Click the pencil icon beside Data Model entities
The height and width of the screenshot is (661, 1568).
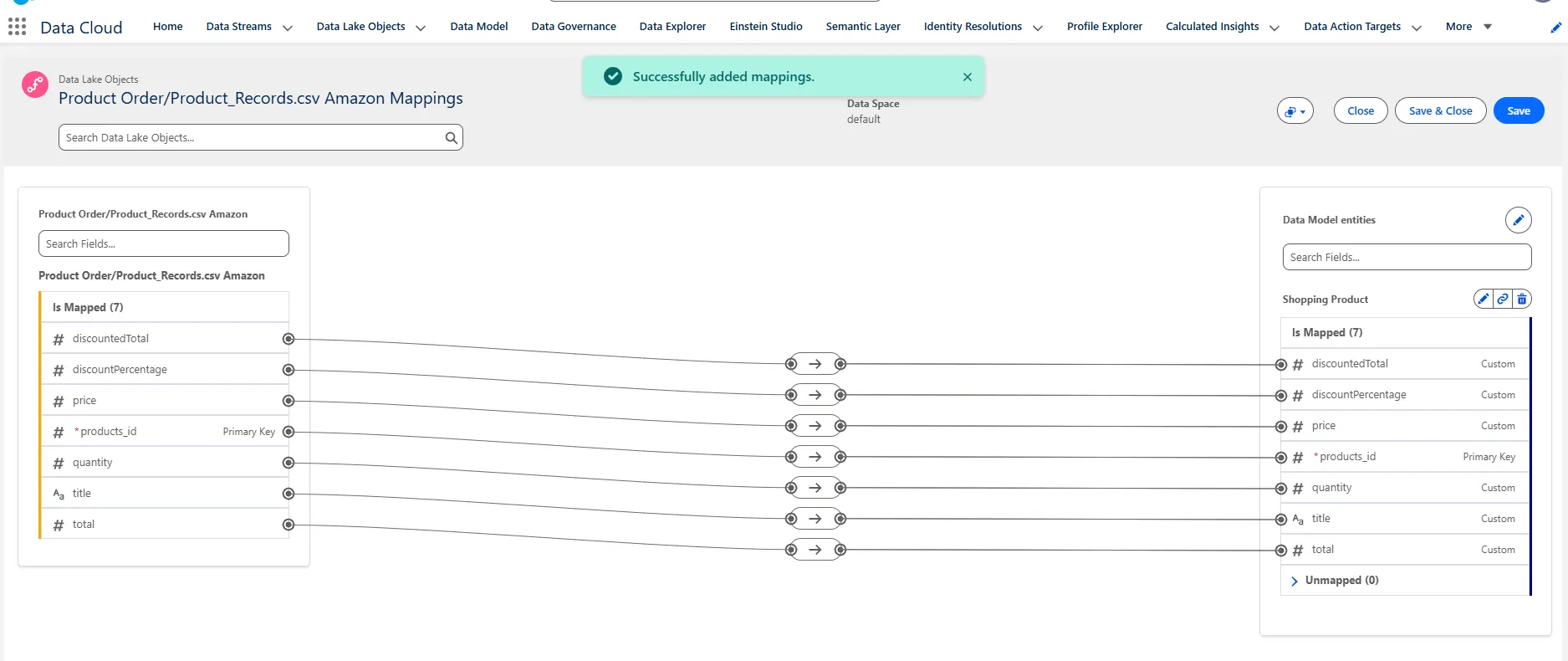click(1518, 220)
